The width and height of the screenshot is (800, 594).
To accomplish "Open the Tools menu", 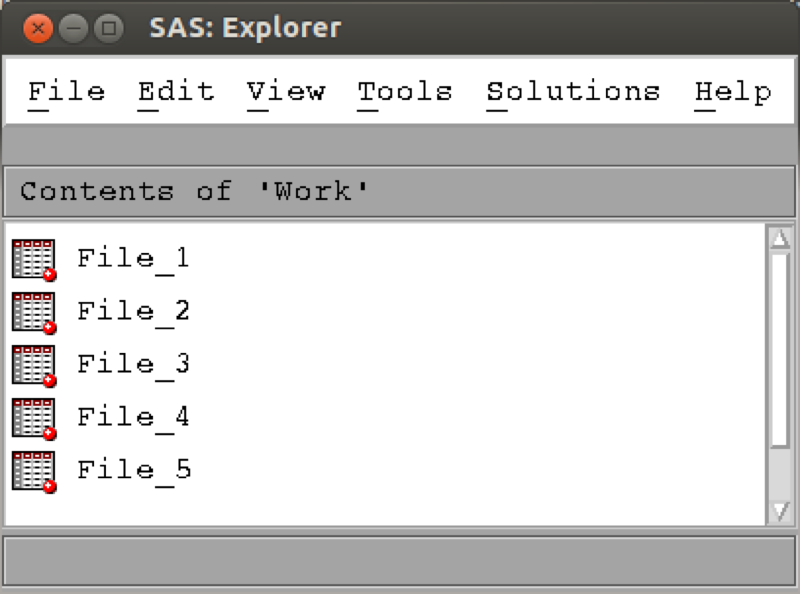I will point(405,93).
